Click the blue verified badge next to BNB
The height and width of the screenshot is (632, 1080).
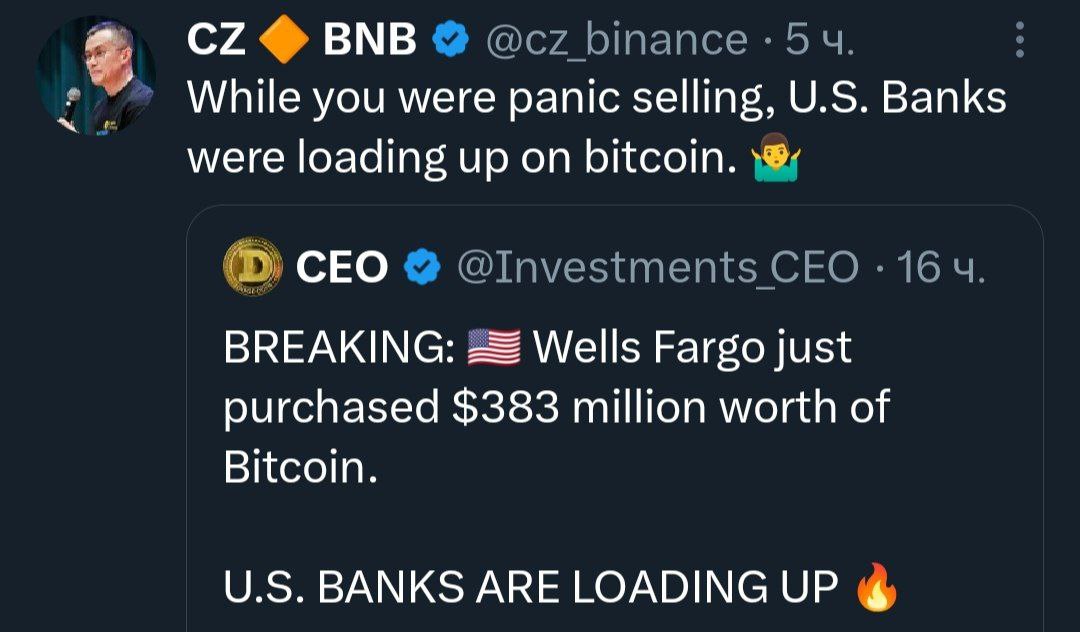pos(449,40)
